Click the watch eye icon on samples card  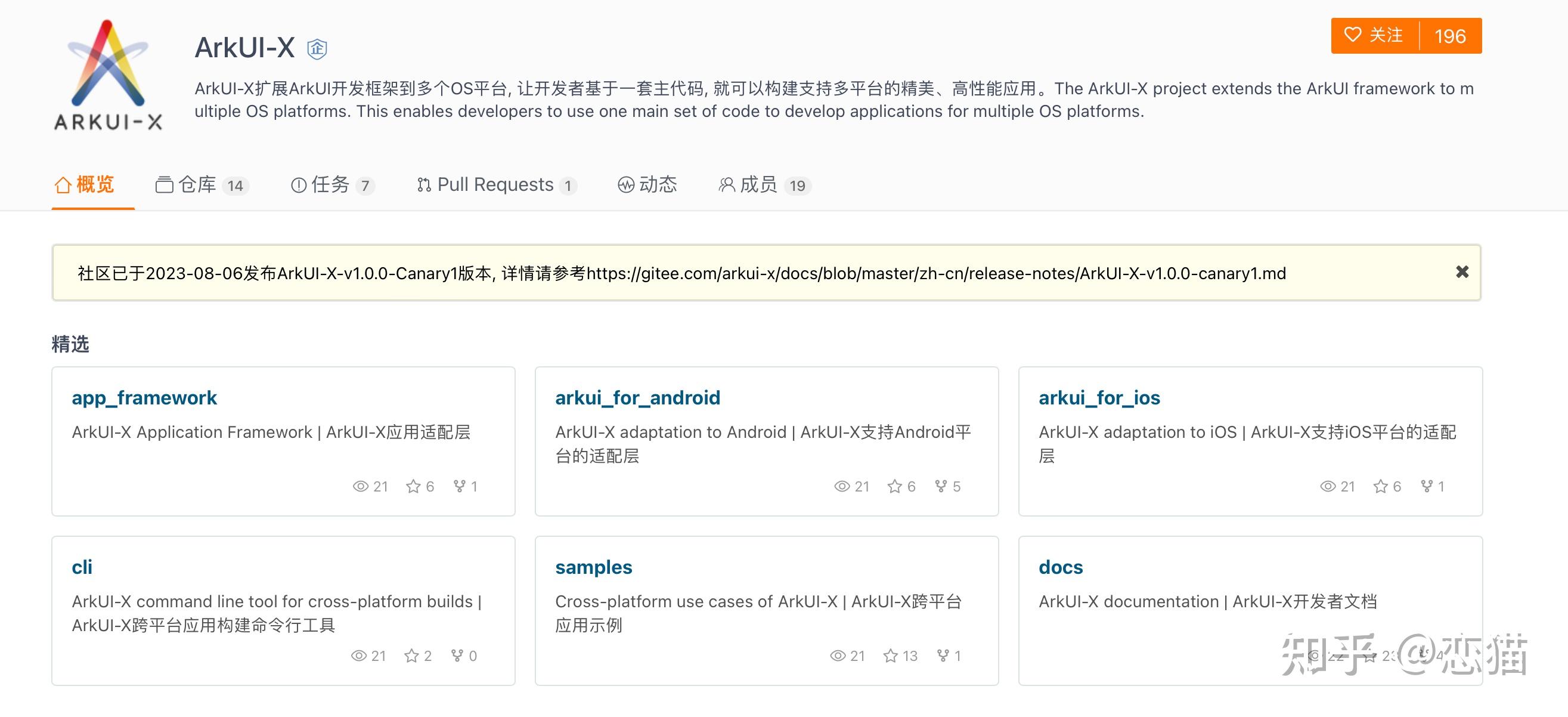(x=838, y=656)
